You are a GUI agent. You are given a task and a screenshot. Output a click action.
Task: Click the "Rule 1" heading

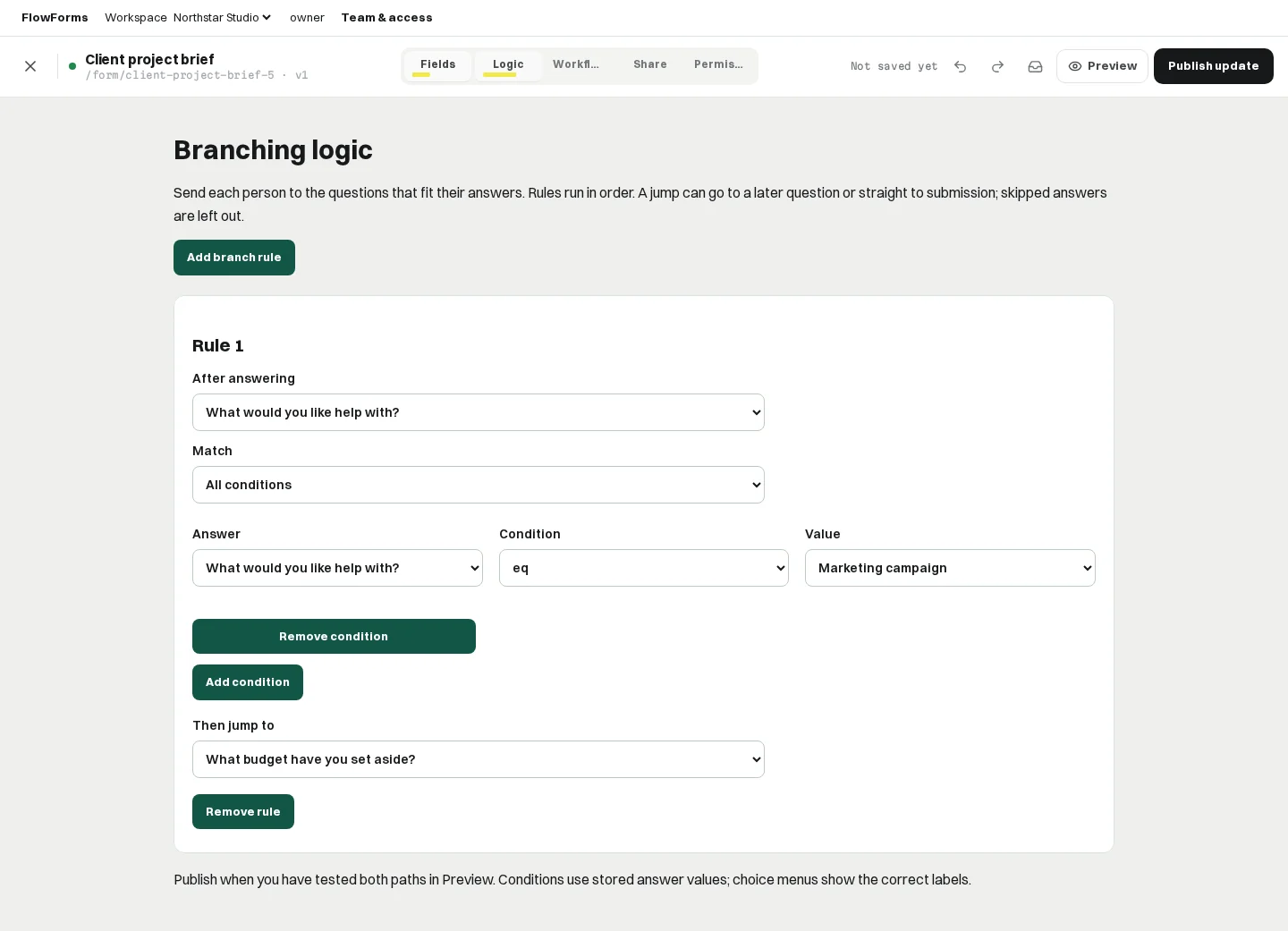click(218, 346)
